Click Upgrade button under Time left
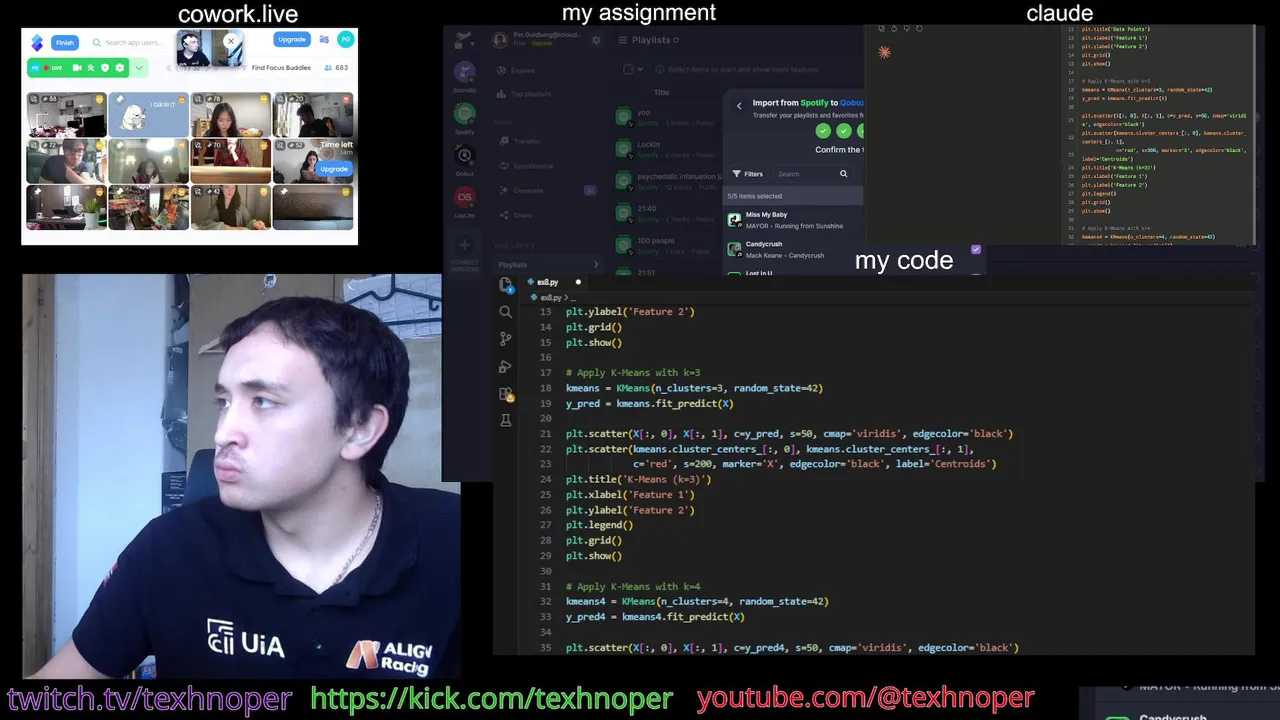 [x=334, y=169]
